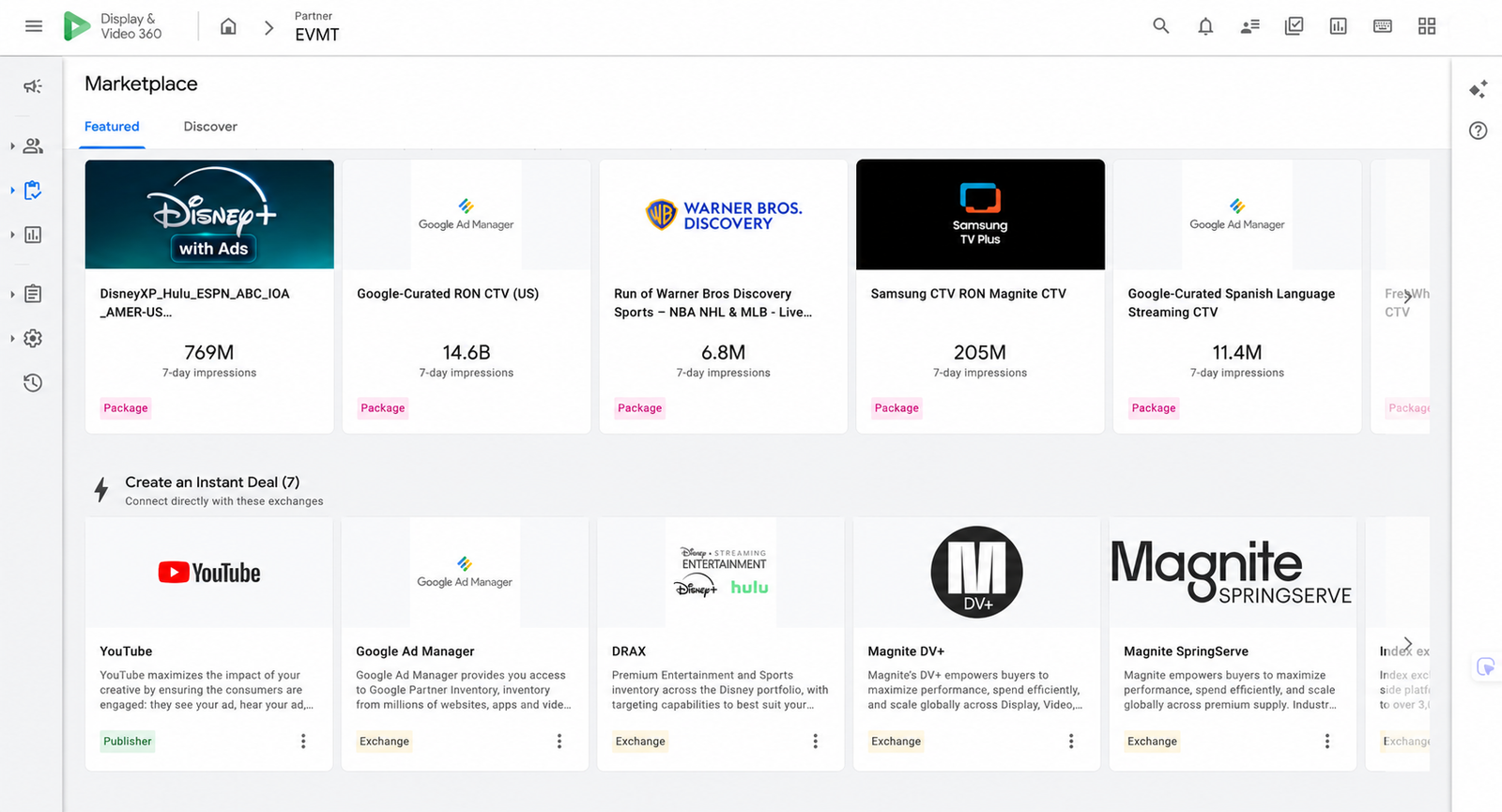Click the Package tag on DisneyXP card
Image resolution: width=1502 pixels, height=812 pixels.
click(x=126, y=408)
